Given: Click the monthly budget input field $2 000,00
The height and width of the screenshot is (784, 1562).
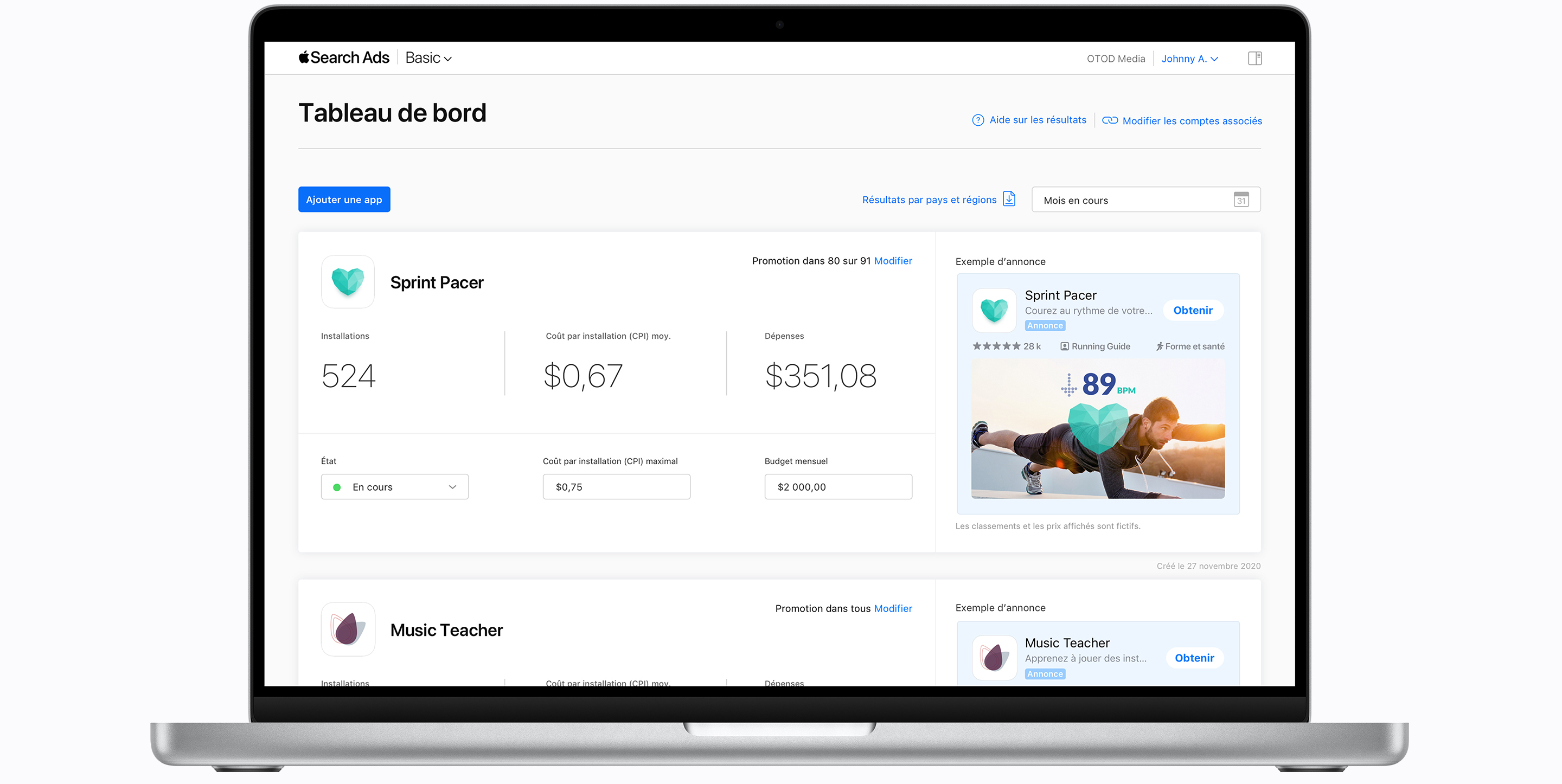Looking at the screenshot, I should (838, 487).
